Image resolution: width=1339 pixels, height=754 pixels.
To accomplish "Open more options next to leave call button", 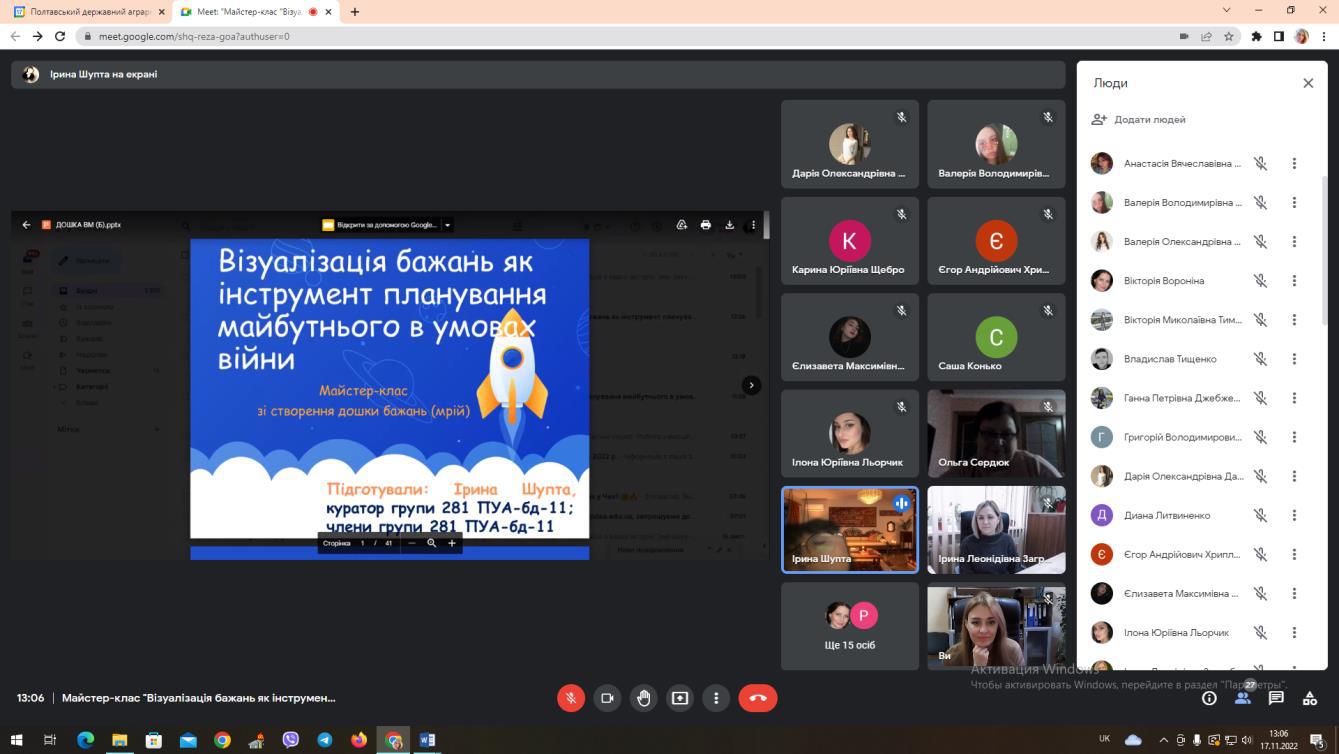I will [x=716, y=698].
